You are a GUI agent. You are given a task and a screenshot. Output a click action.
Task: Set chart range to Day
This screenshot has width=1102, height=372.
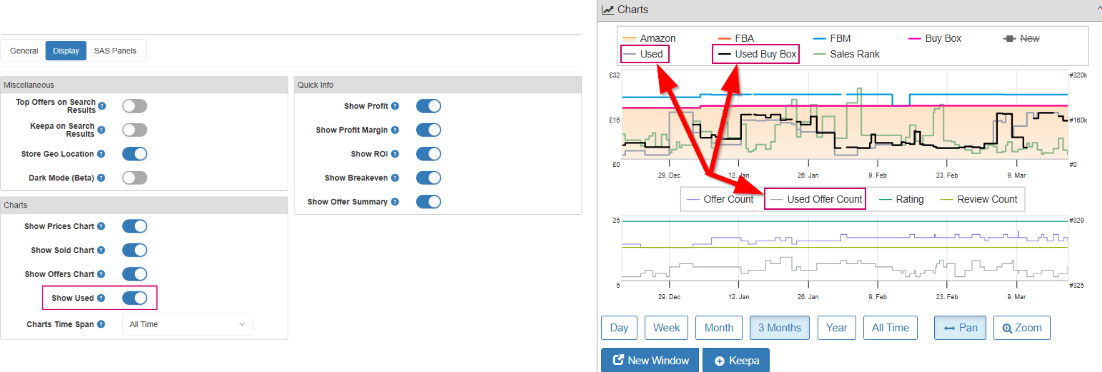pyautogui.click(x=619, y=328)
